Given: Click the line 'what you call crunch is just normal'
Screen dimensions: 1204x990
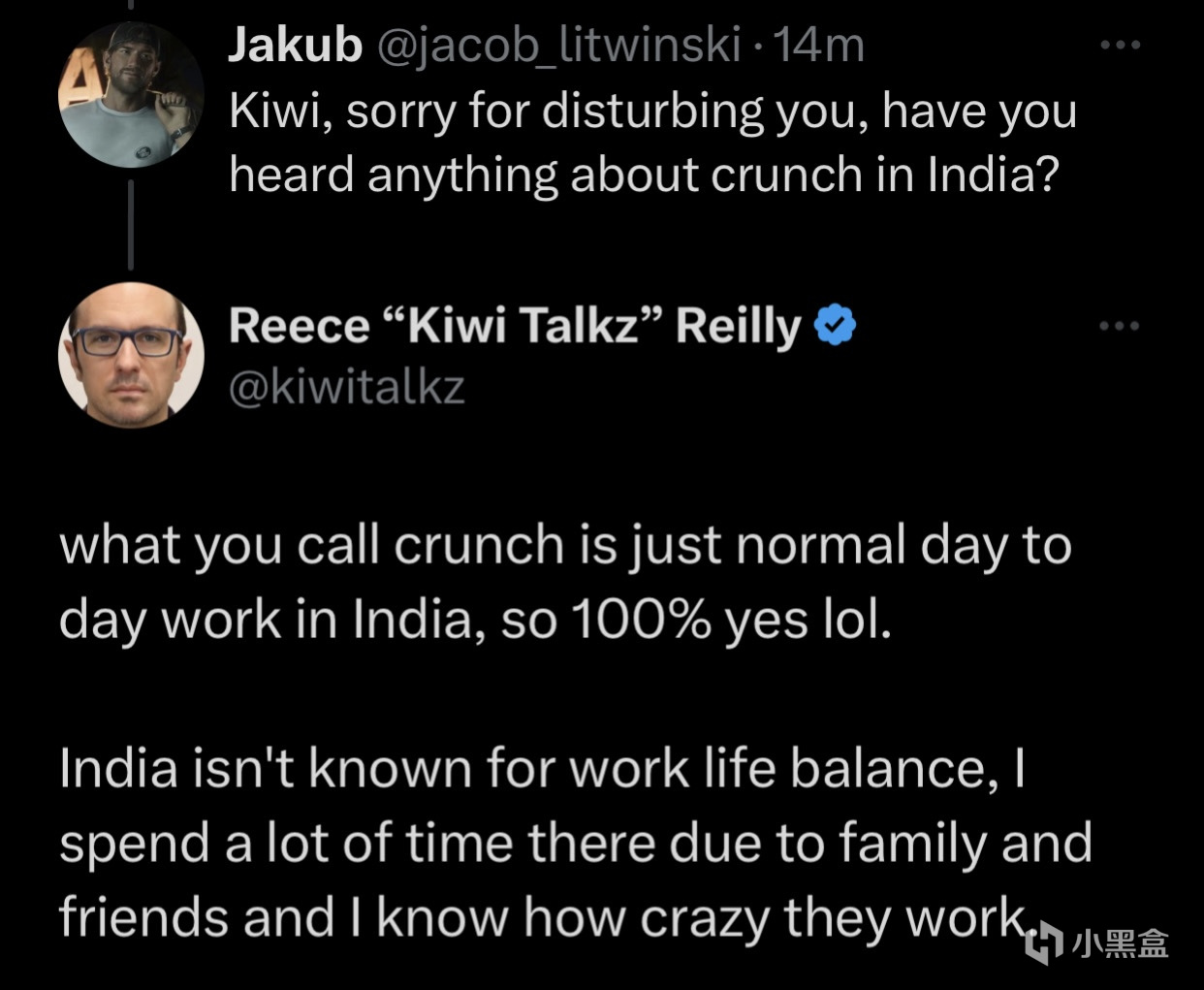Looking at the screenshot, I should click(485, 546).
